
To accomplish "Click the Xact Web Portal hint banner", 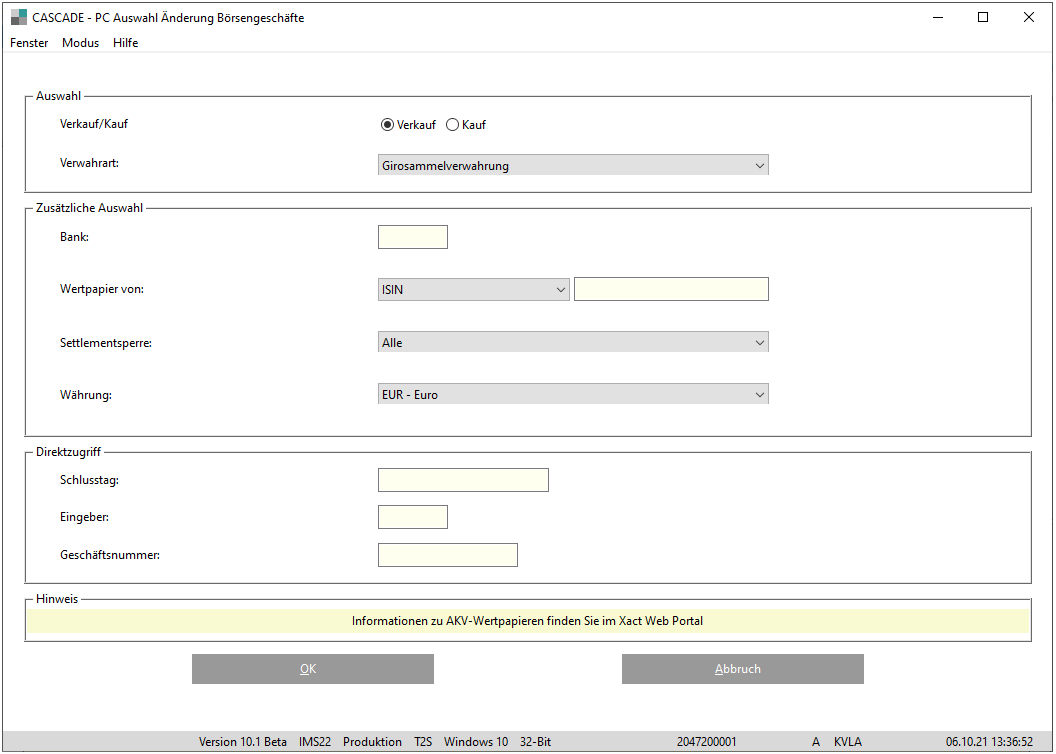I will [x=527, y=621].
